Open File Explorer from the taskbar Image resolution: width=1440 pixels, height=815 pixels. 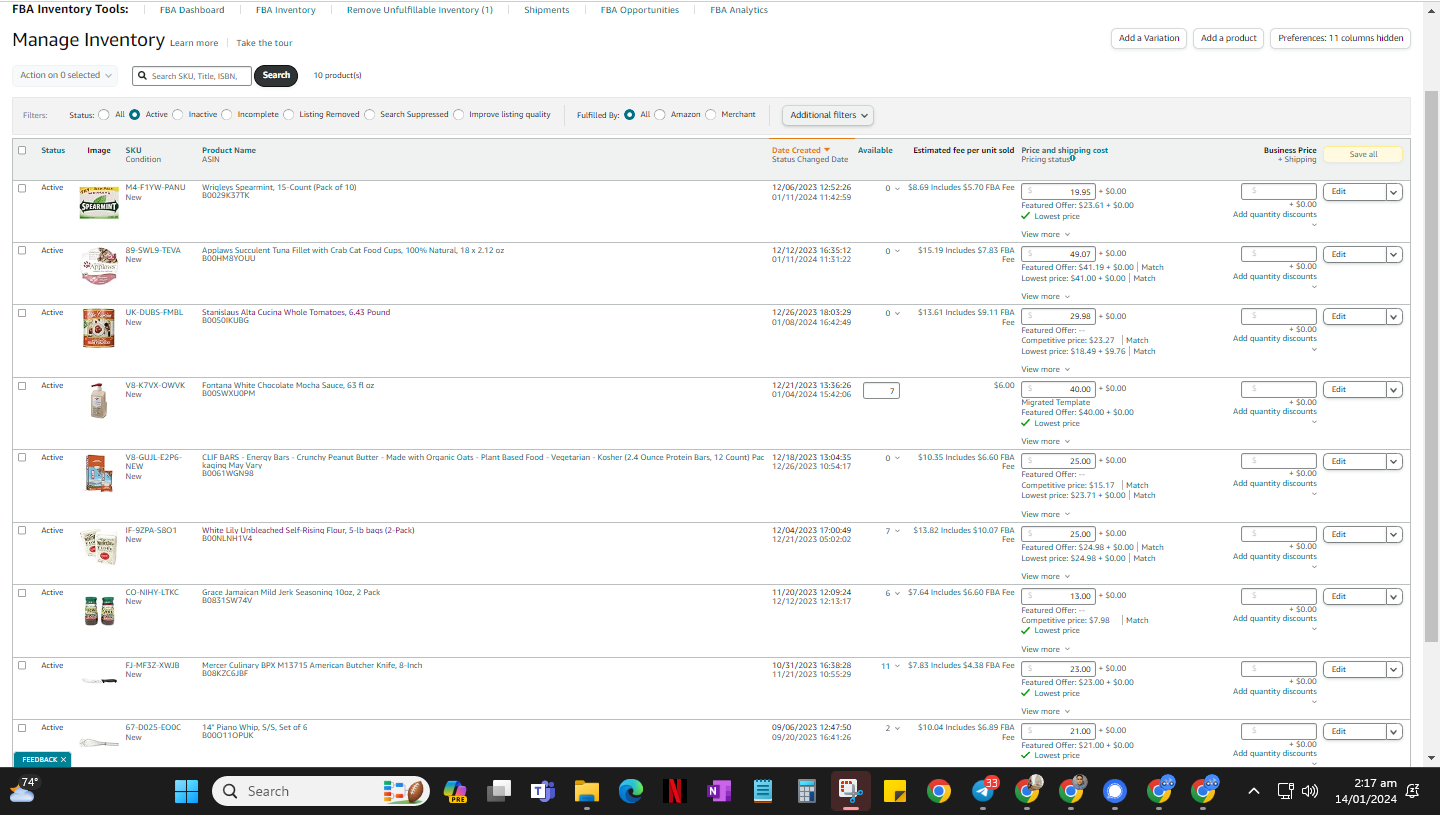pyautogui.click(x=586, y=791)
